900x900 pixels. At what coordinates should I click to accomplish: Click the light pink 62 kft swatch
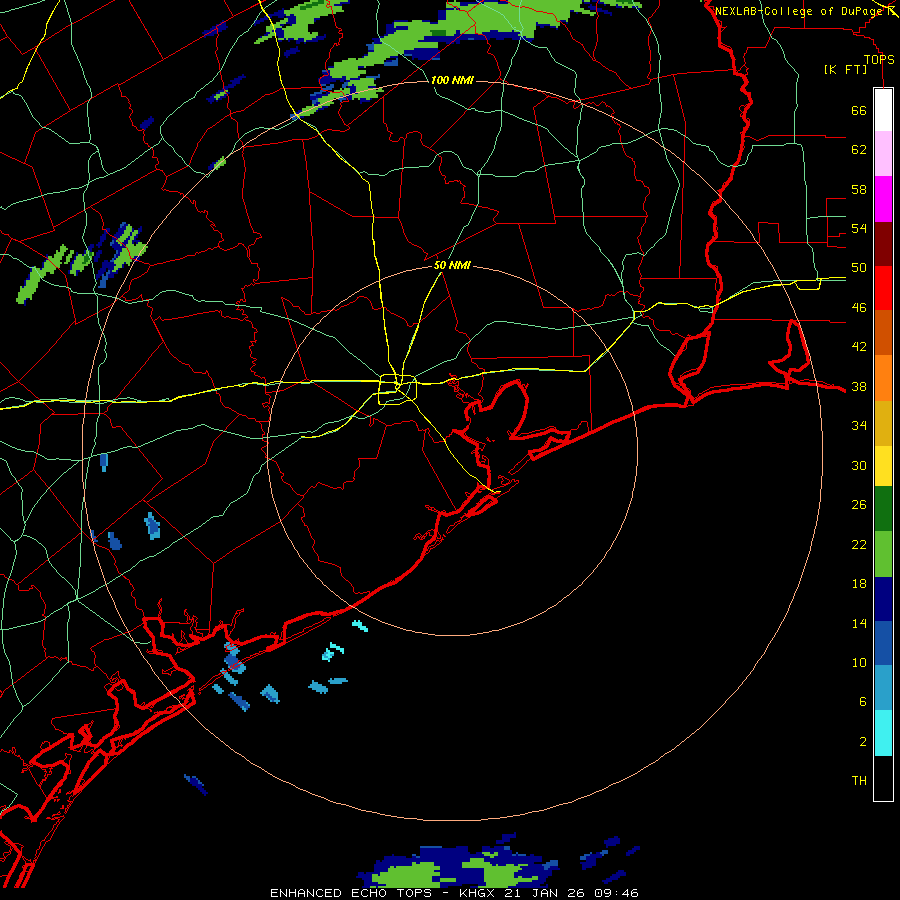pyautogui.click(x=883, y=154)
